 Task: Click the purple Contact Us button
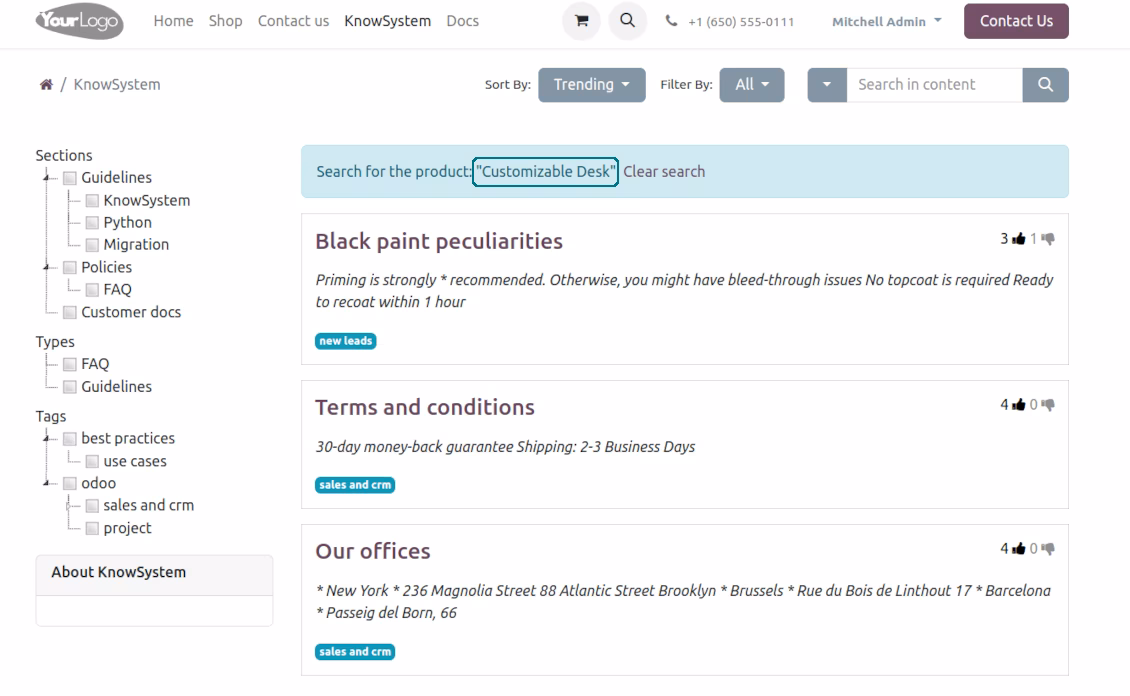click(1016, 21)
